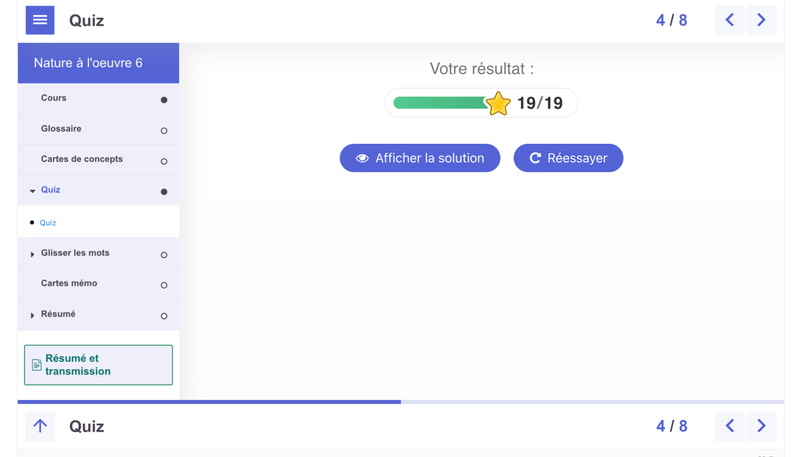Collapse the Quiz section in sidebar
Image resolution: width=800 pixels, height=457 pixels.
click(33, 191)
